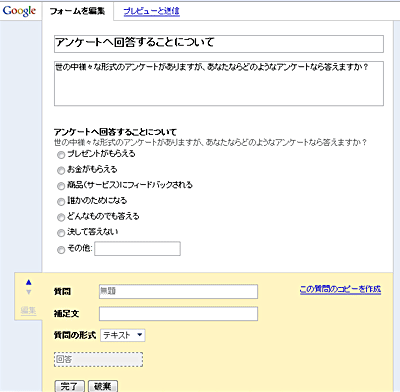400x392 pixels.
Task: Select the 決して答えない radio option
Action: pyautogui.click(x=61, y=233)
